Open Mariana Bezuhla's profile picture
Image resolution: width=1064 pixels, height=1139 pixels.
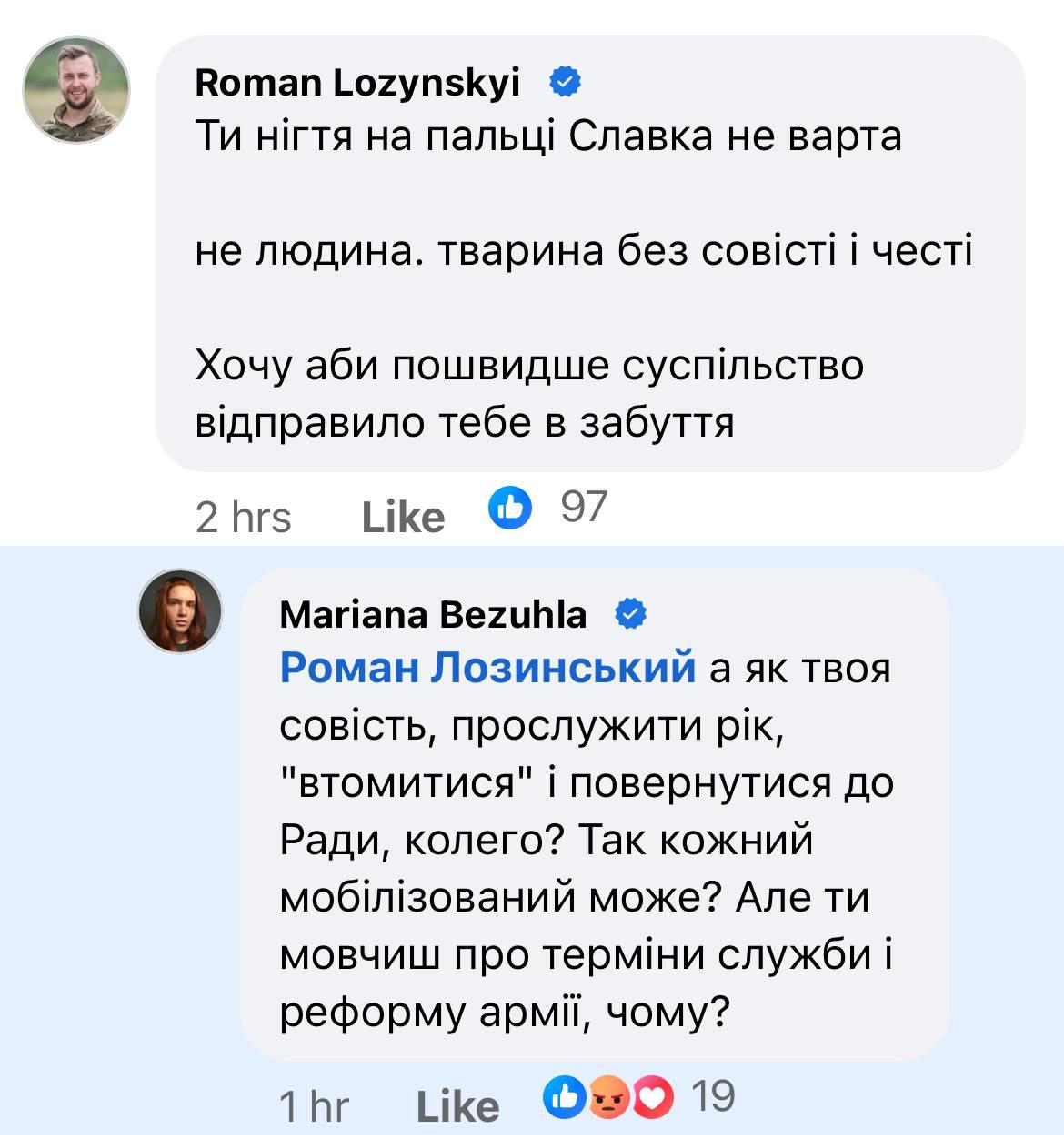180,611
